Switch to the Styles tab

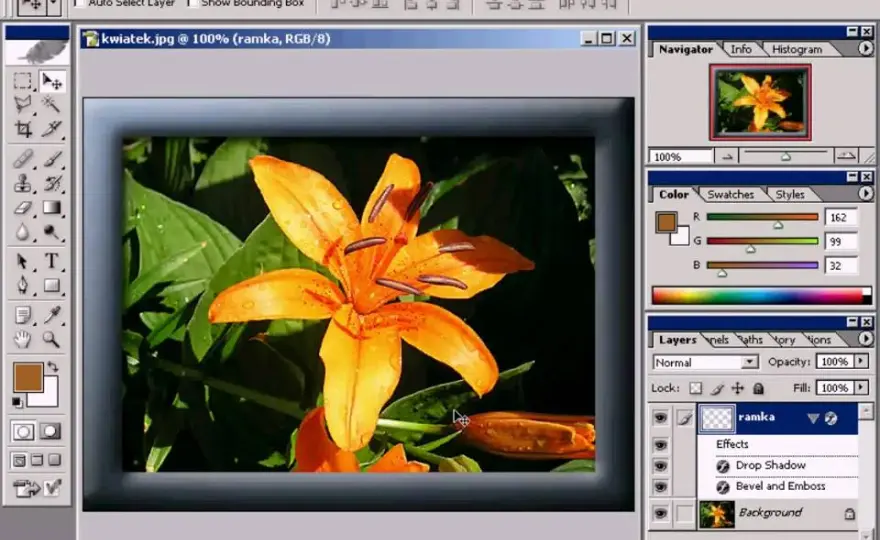coord(790,194)
